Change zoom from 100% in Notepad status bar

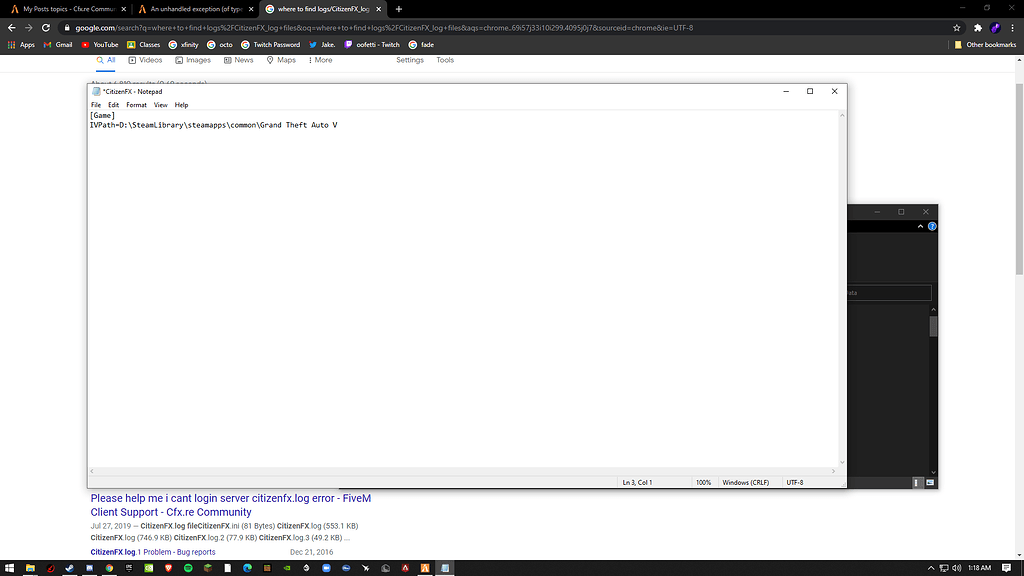pyautogui.click(x=704, y=482)
